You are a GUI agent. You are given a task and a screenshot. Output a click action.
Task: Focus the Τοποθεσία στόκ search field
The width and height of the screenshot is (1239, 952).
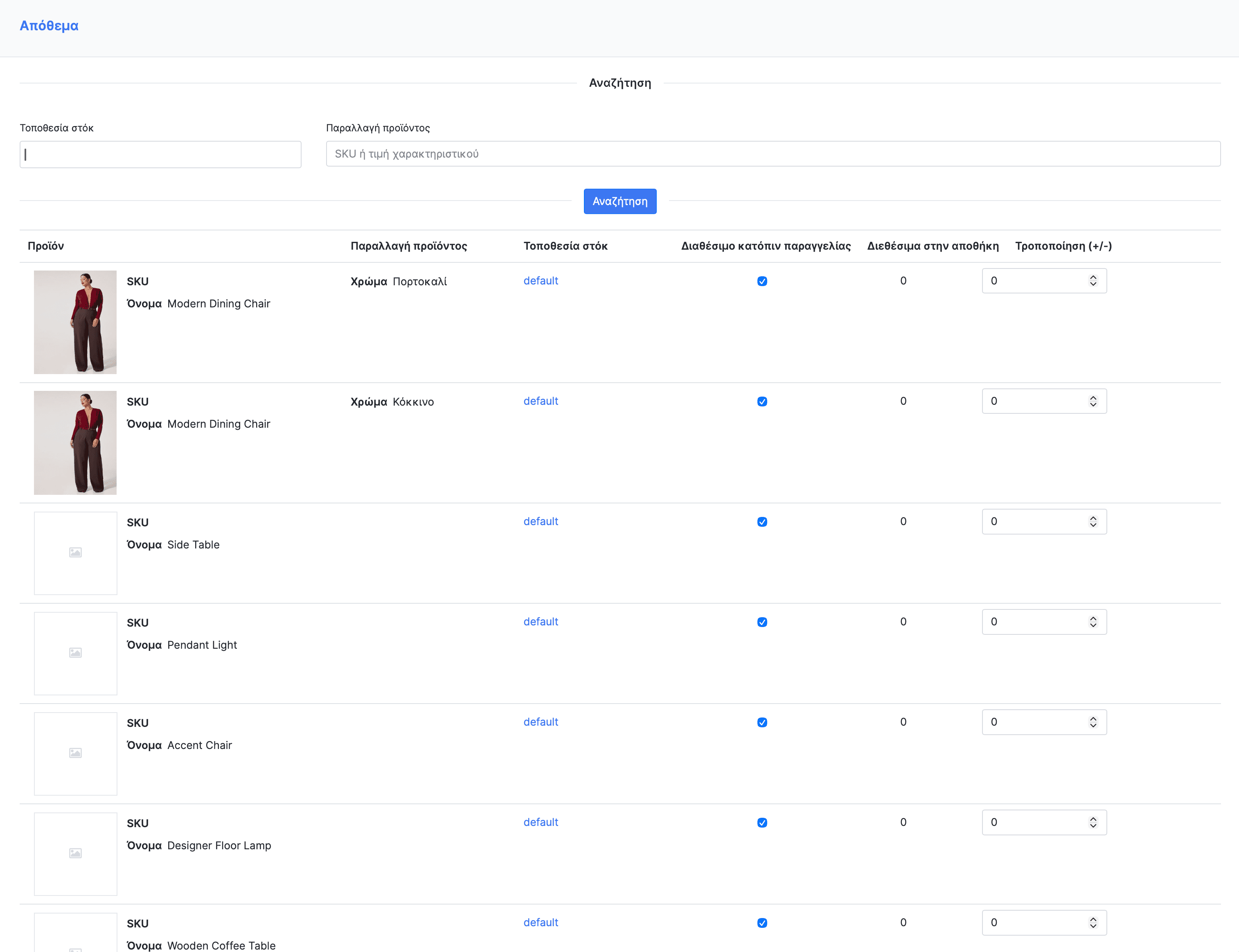160,154
